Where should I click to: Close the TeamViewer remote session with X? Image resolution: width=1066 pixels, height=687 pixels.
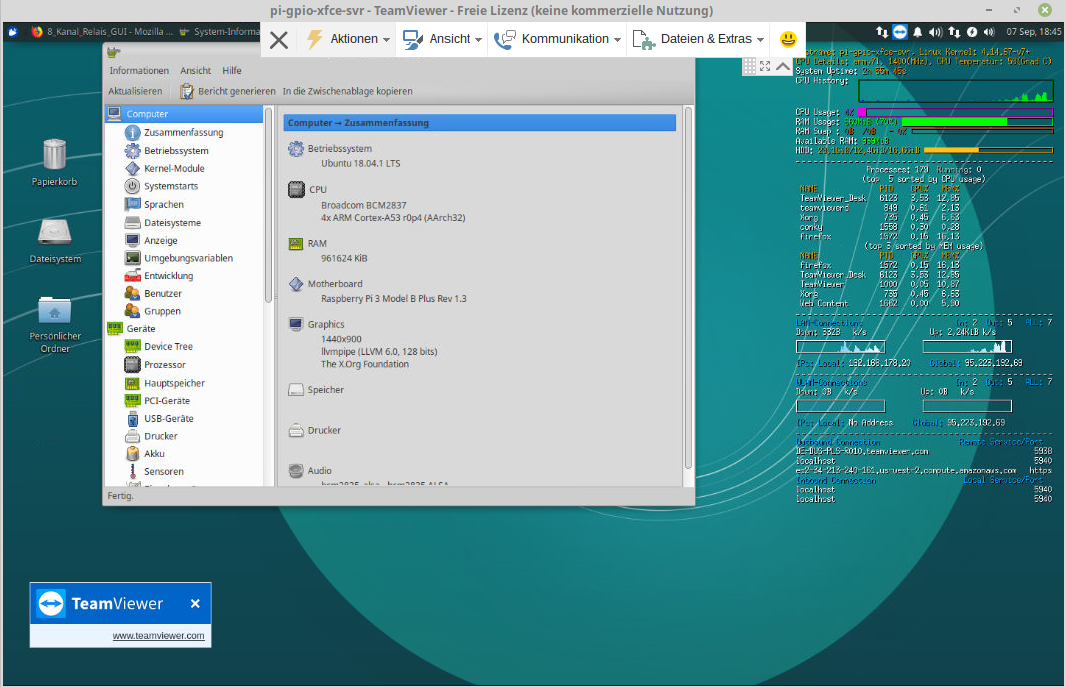pos(279,40)
